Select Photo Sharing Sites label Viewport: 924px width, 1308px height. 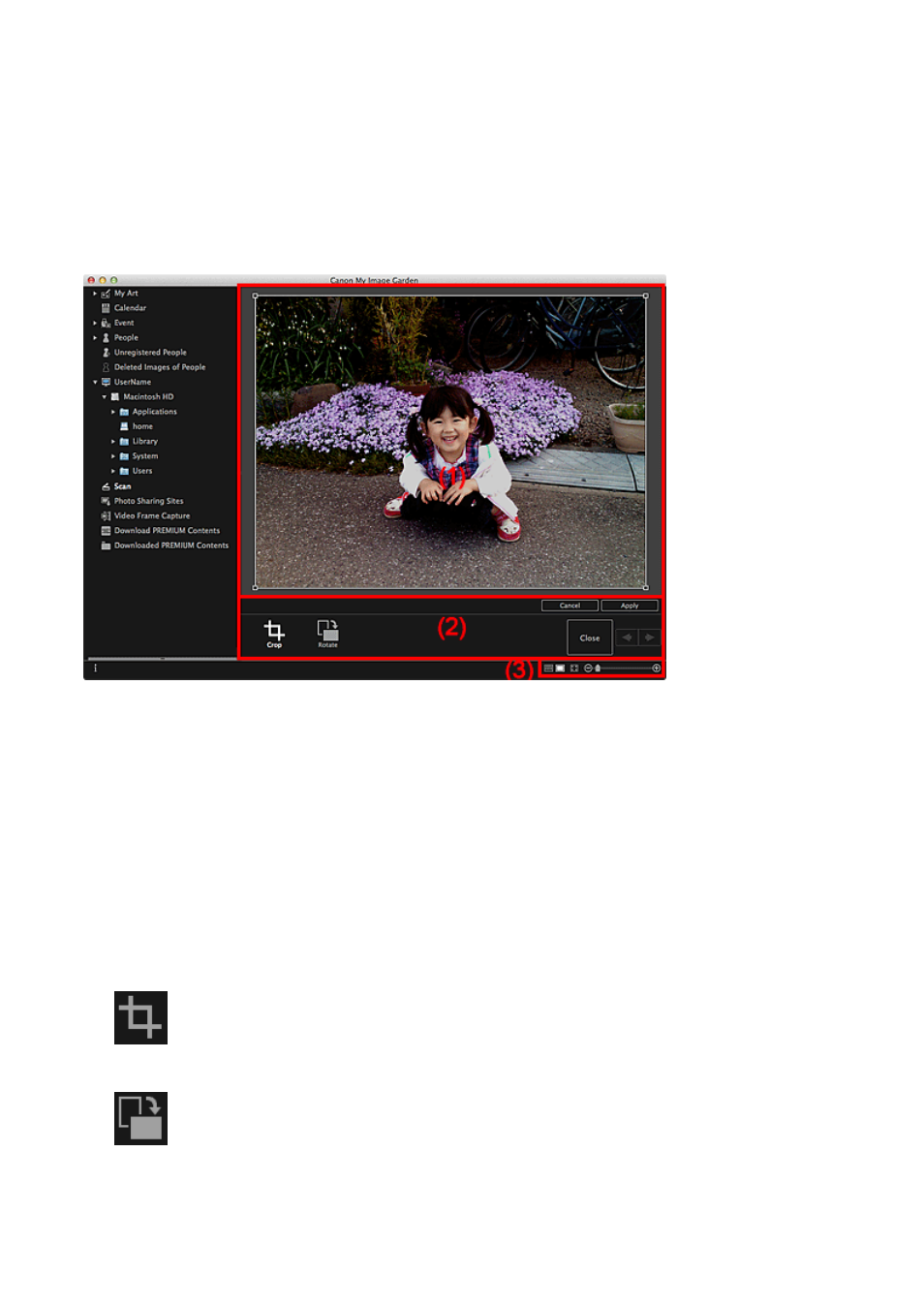[148, 501]
